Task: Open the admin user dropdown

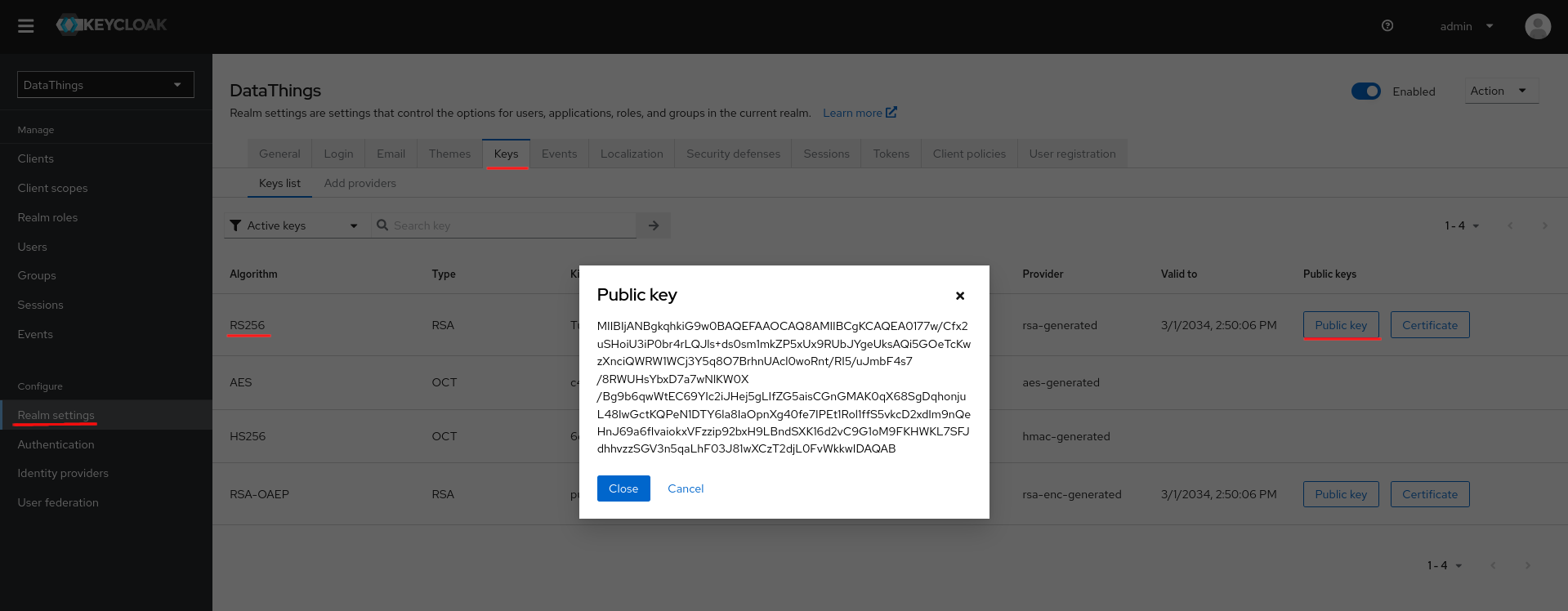Action: (x=1467, y=26)
